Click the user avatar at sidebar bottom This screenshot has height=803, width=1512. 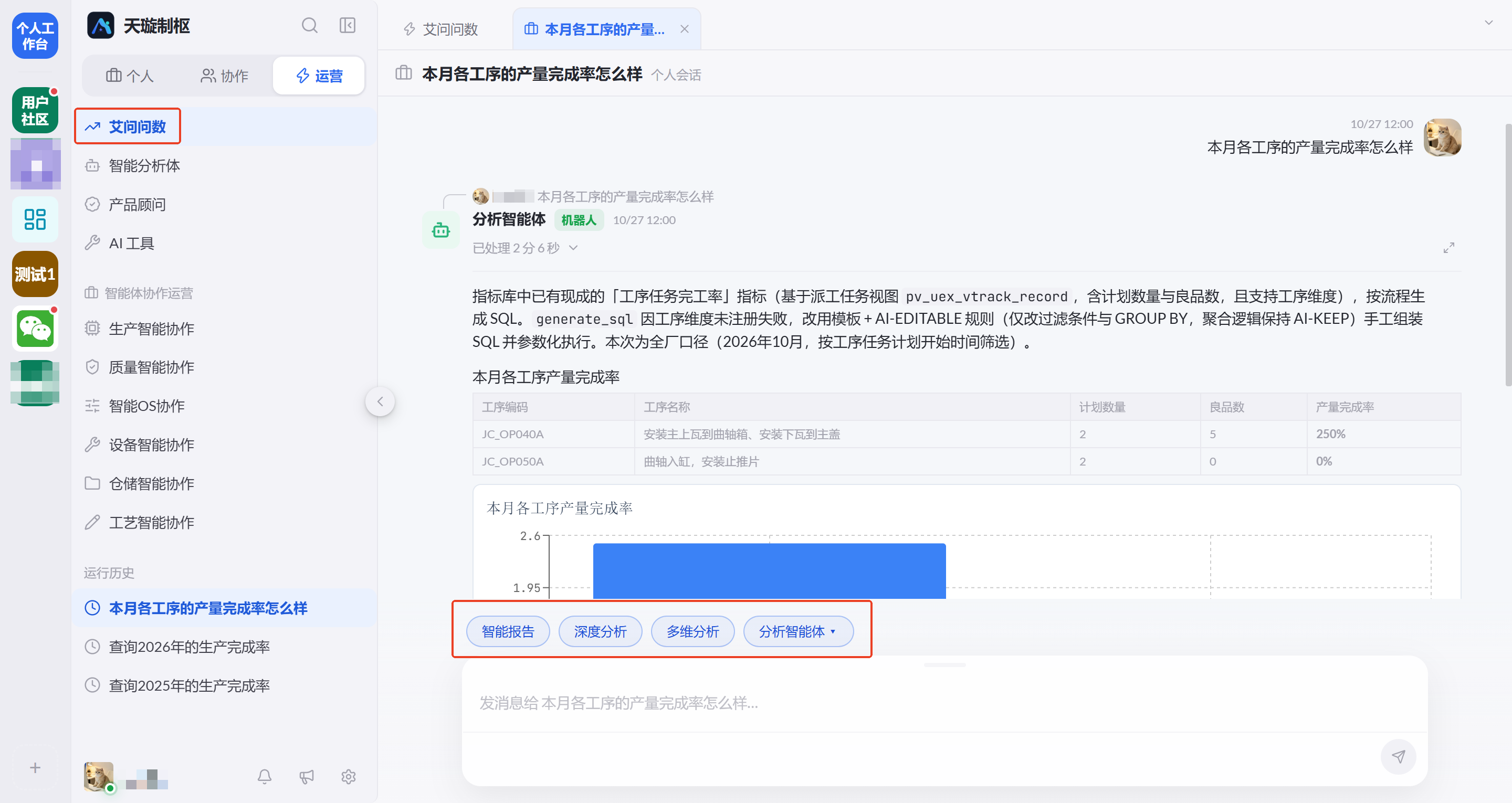click(x=99, y=777)
